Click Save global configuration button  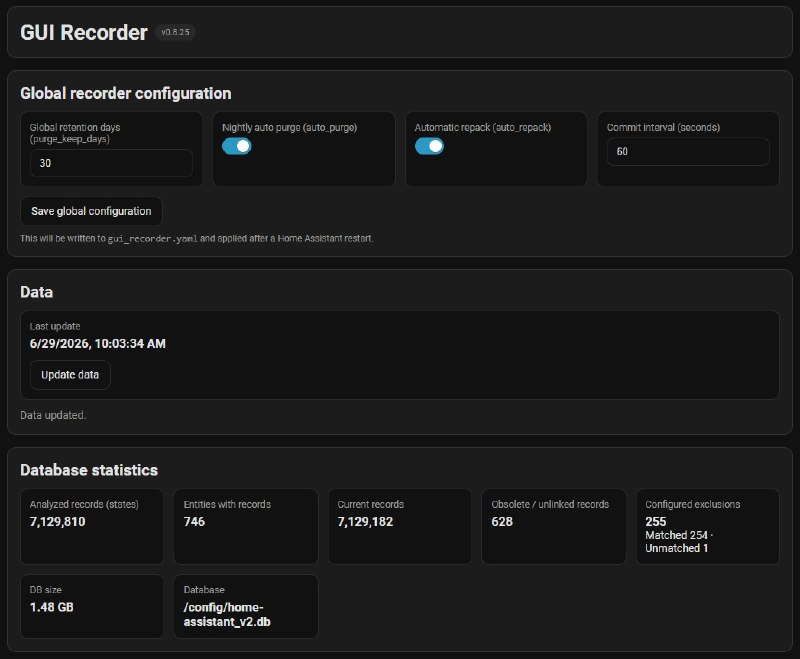click(x=91, y=211)
